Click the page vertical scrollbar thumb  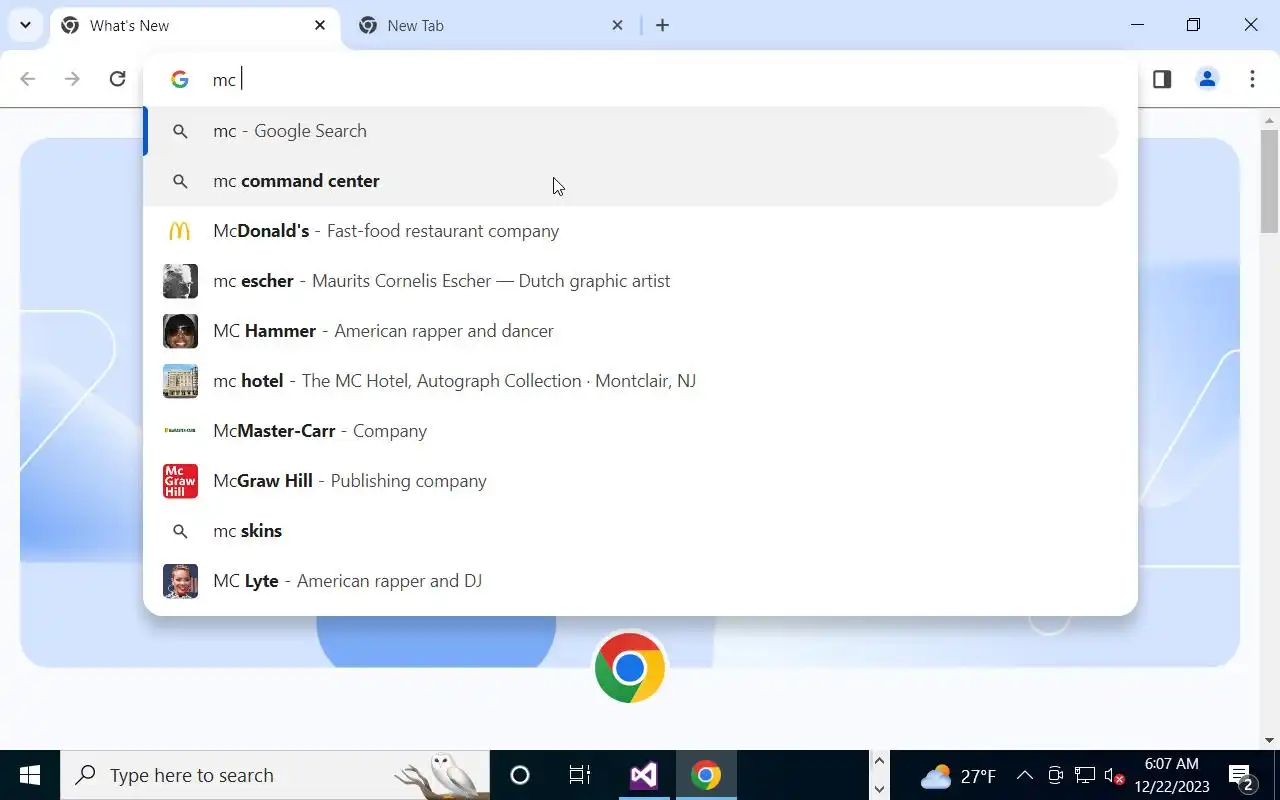coord(1270,180)
